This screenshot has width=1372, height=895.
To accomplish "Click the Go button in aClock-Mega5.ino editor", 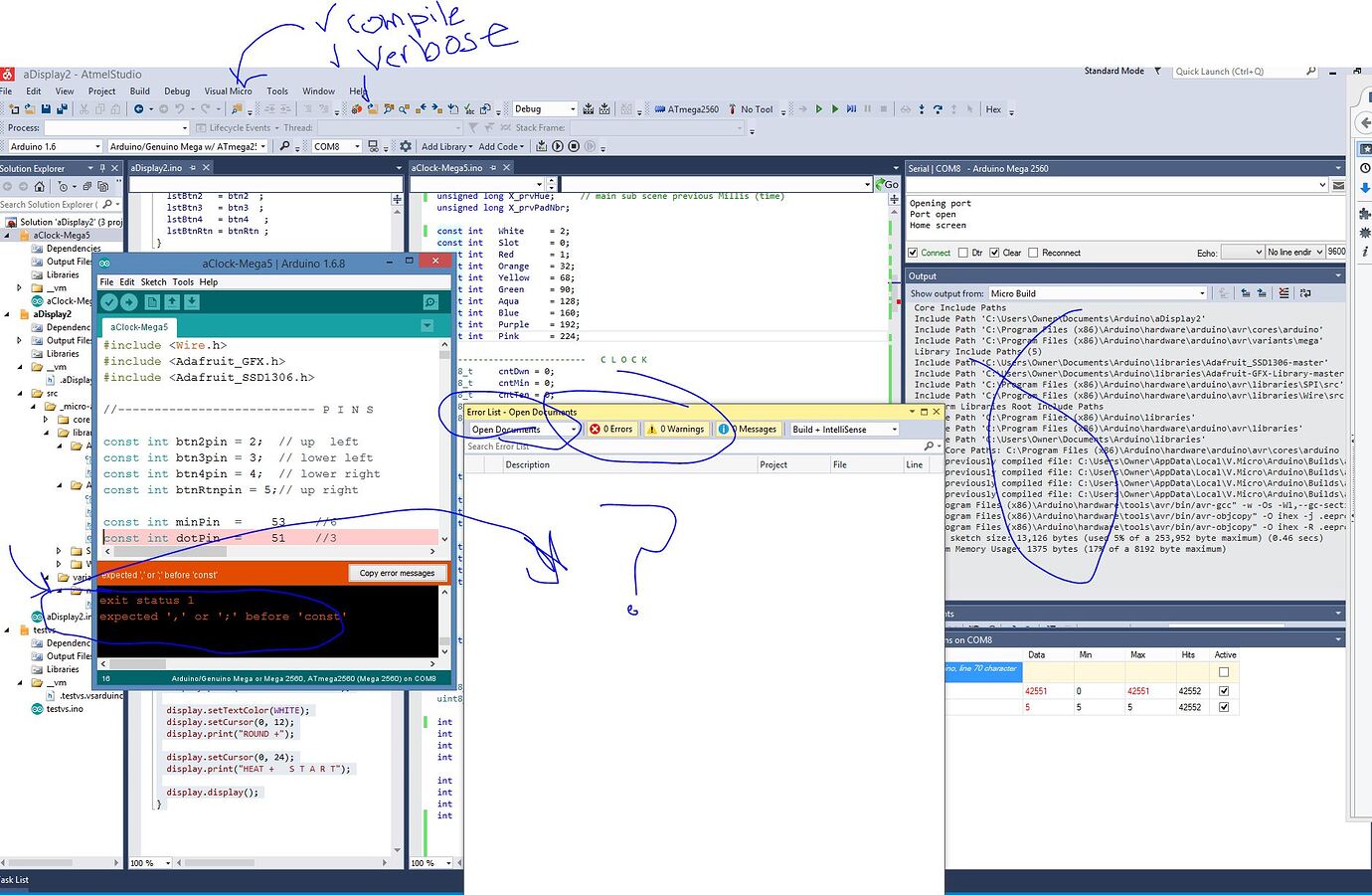I will tap(888, 184).
